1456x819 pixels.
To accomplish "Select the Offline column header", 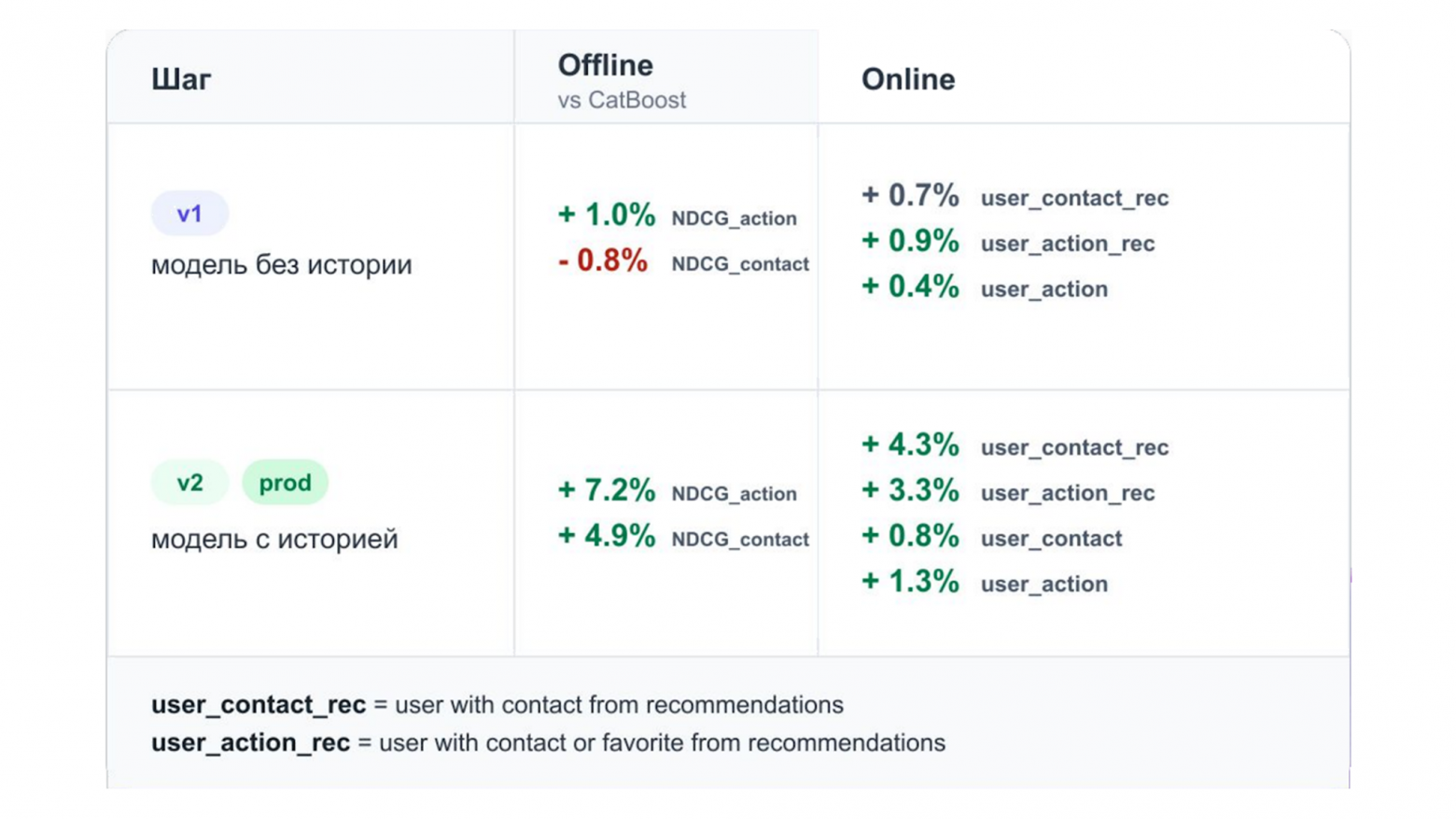I will pos(606,65).
